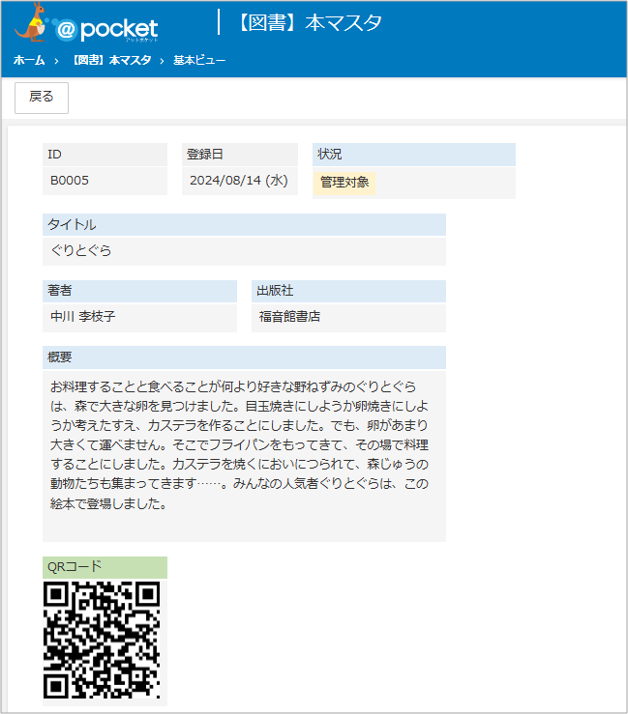Go to ホーム in the breadcrumb
The width and height of the screenshot is (628, 714).
coord(29,60)
